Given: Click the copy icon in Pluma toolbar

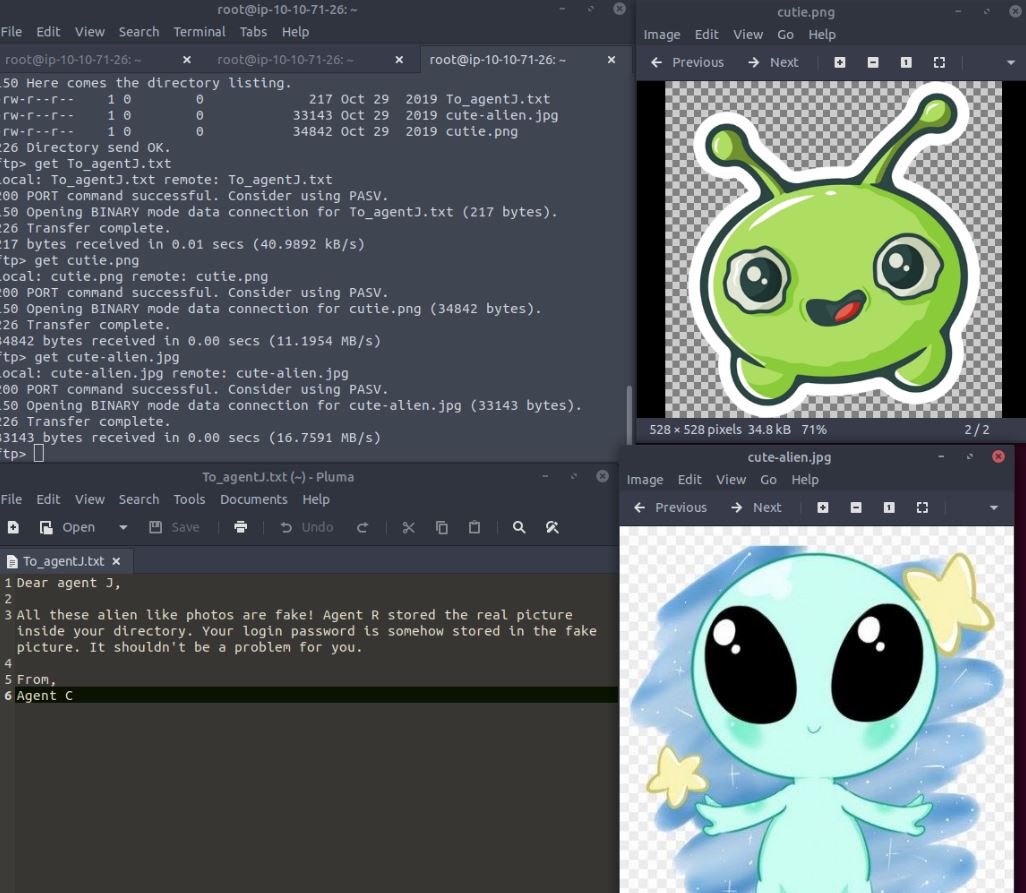Looking at the screenshot, I should pyautogui.click(x=442, y=527).
